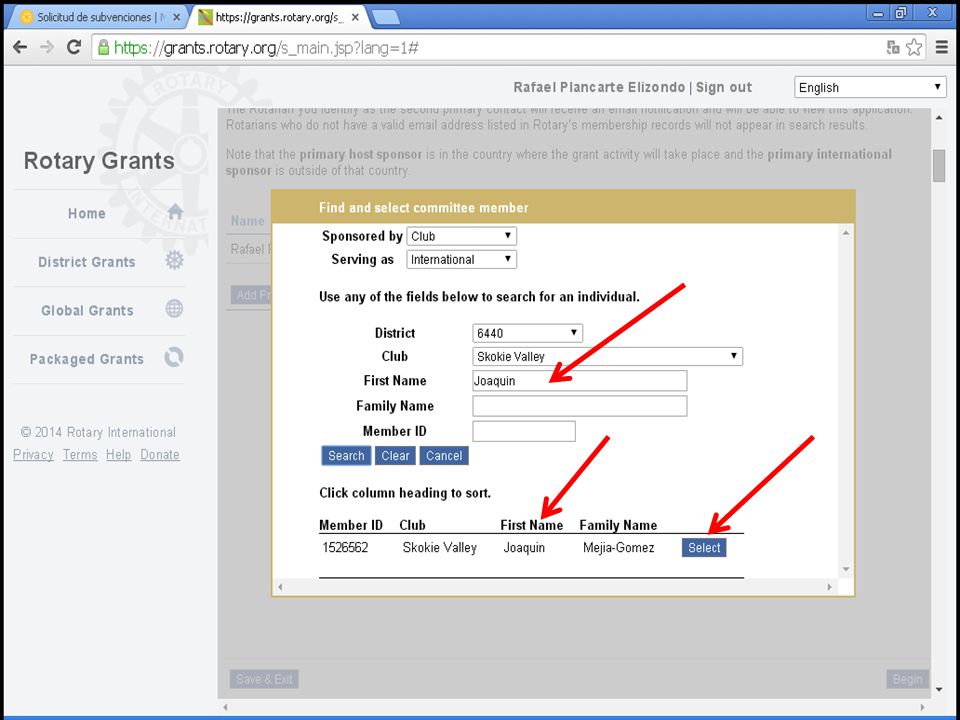Click the Clear button

click(x=395, y=456)
